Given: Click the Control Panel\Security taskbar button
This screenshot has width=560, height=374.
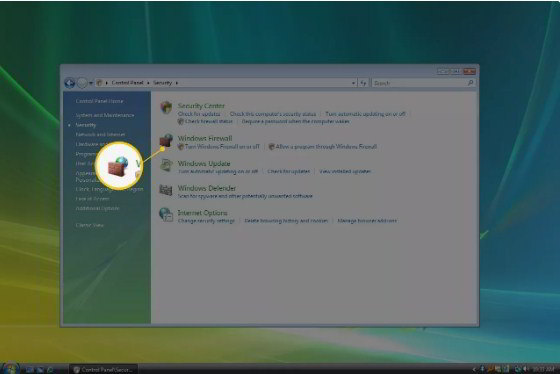Looking at the screenshot, I should [x=104, y=369].
